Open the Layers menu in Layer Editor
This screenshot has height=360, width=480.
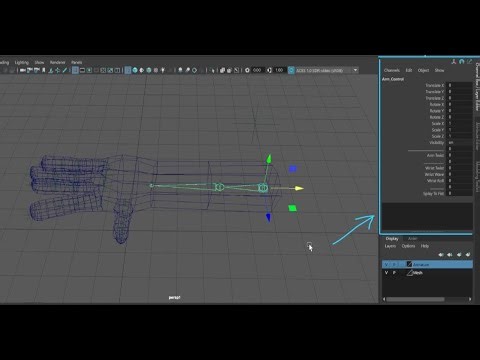pos(390,246)
